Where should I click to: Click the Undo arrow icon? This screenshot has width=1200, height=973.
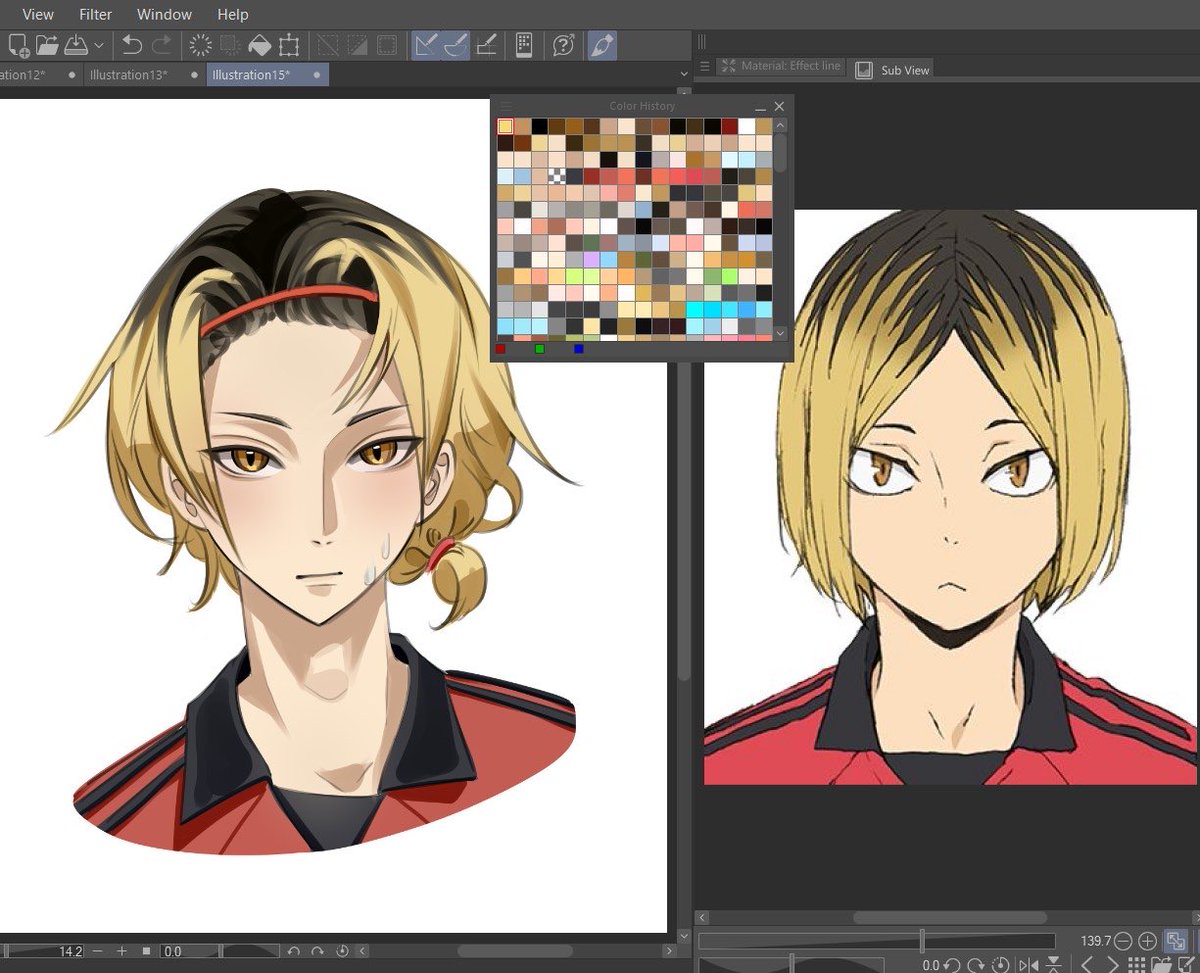pyautogui.click(x=131, y=45)
